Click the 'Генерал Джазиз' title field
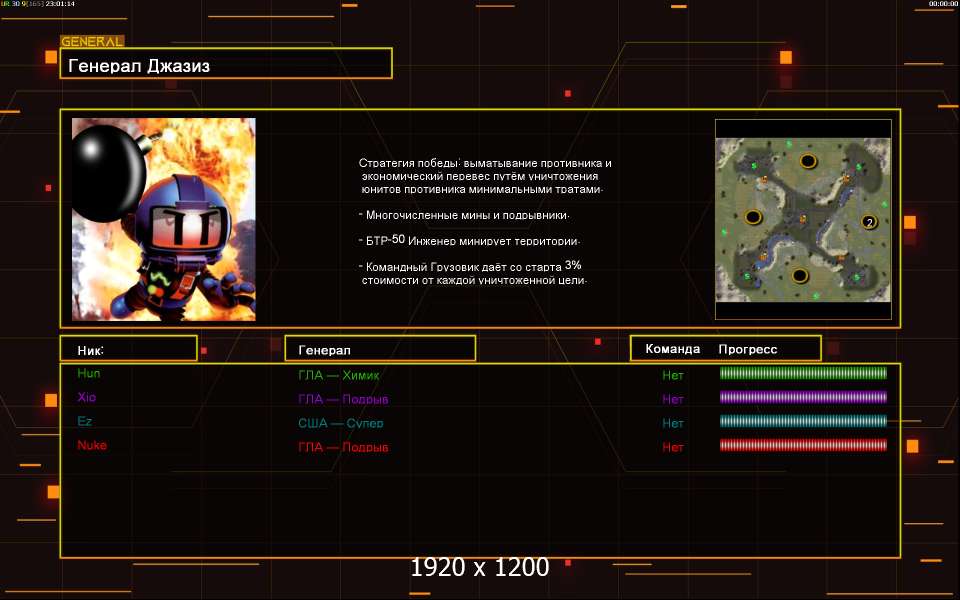 [x=226, y=63]
